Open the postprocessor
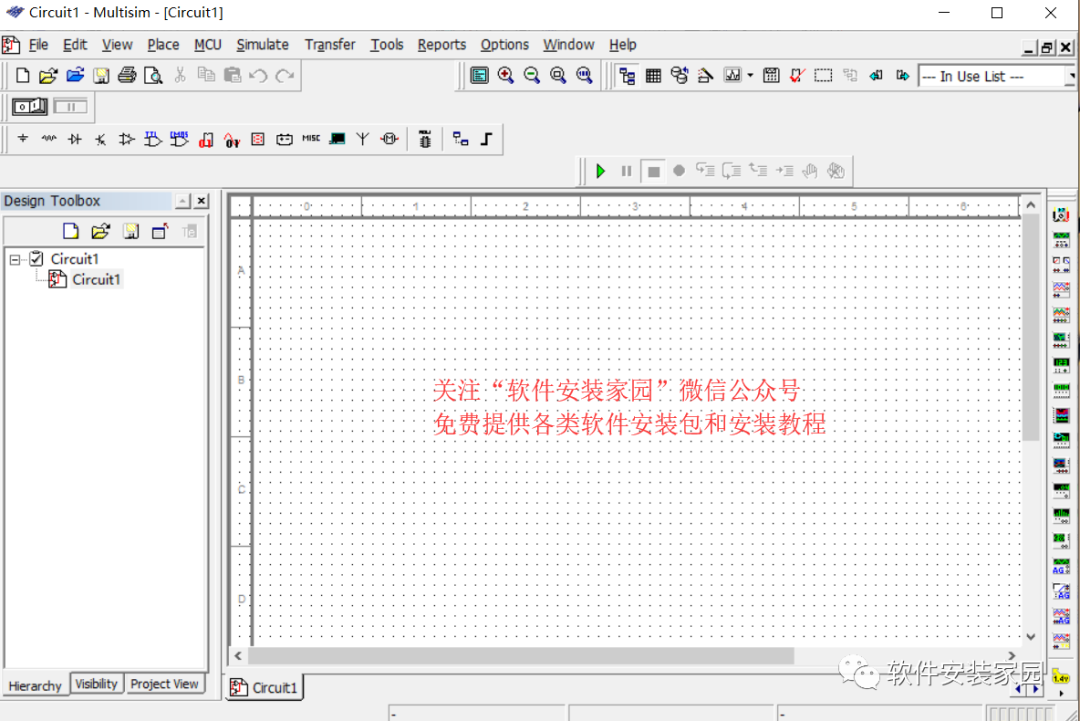Viewport: 1080px width, 721px height. click(771, 76)
